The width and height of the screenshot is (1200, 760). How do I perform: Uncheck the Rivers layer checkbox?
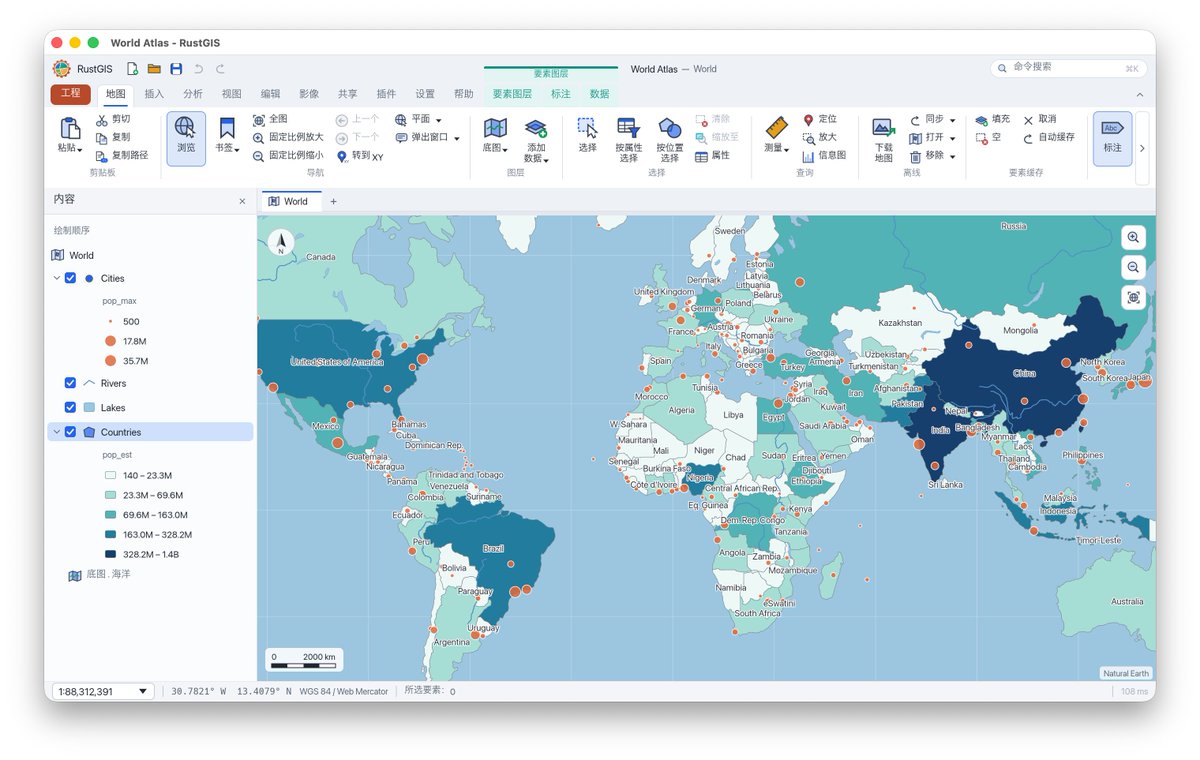(x=70, y=383)
